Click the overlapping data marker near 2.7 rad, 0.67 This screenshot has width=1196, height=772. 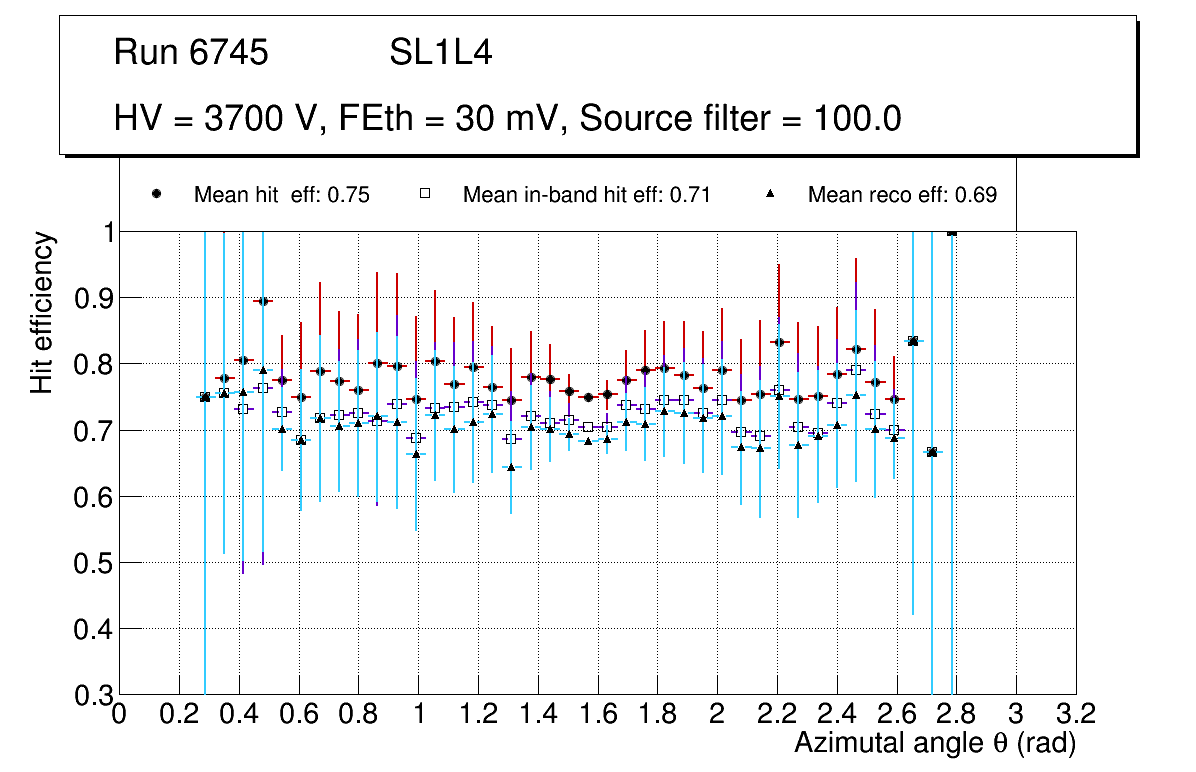(932, 452)
